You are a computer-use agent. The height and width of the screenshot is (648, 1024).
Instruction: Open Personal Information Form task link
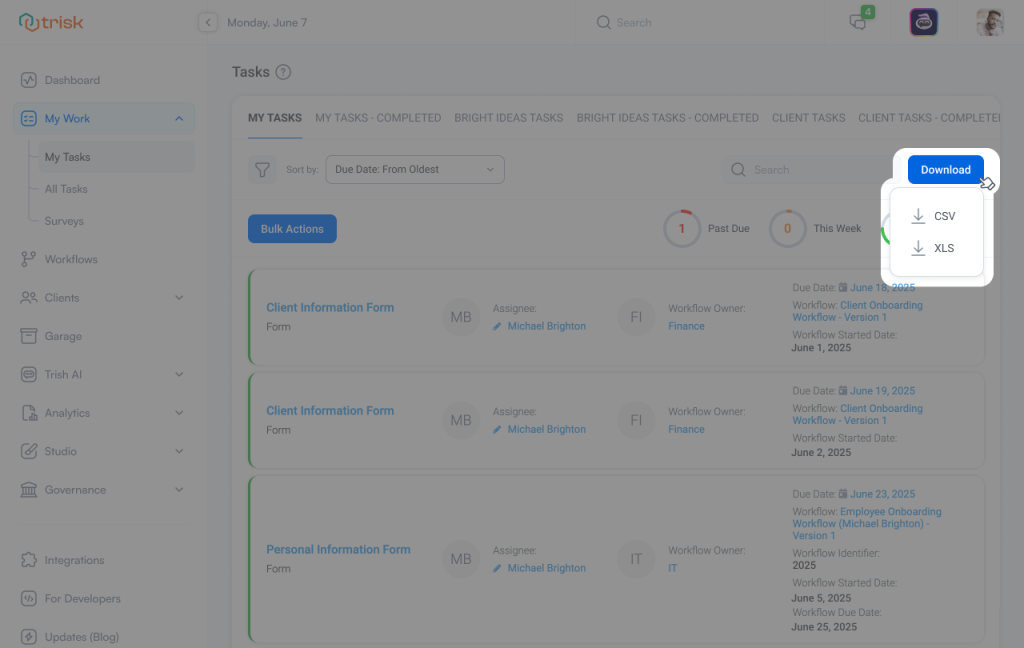tap(338, 549)
